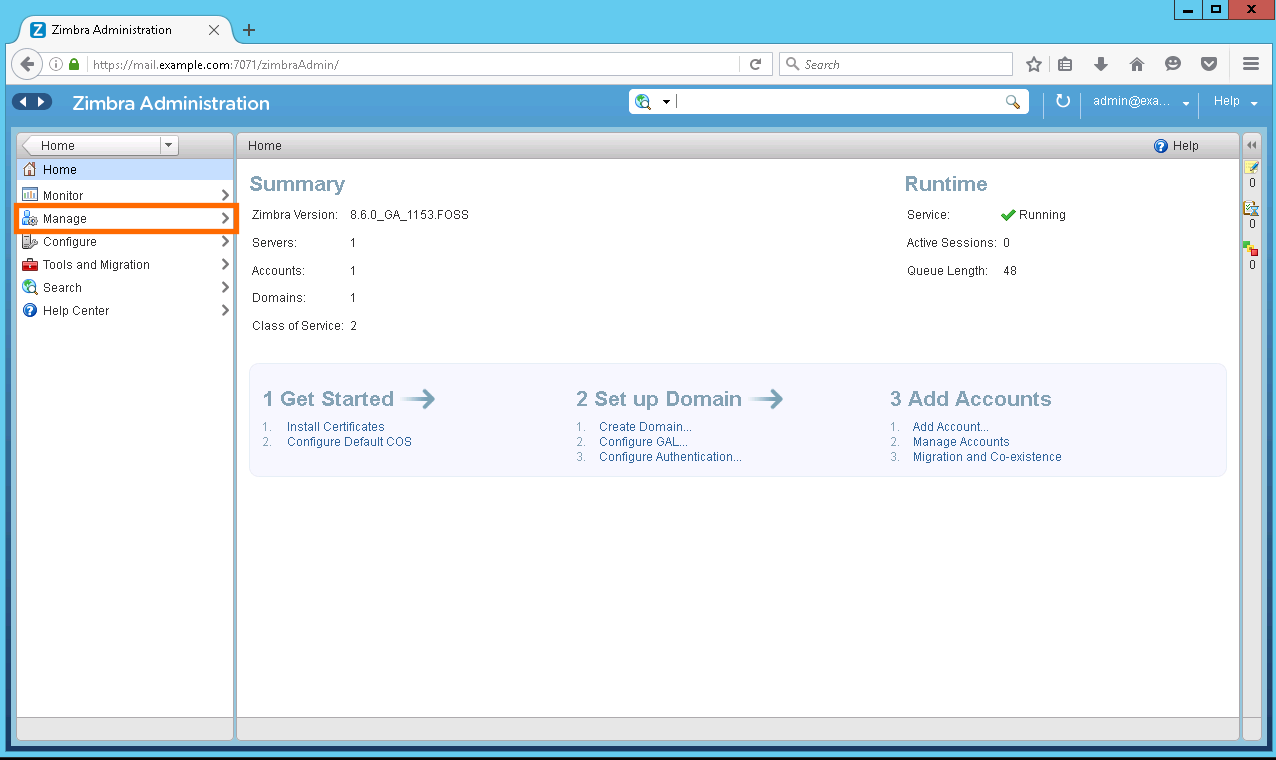Image resolution: width=1276 pixels, height=760 pixels.
Task: Click the middle status icon in right pane
Action: [x=1251, y=208]
